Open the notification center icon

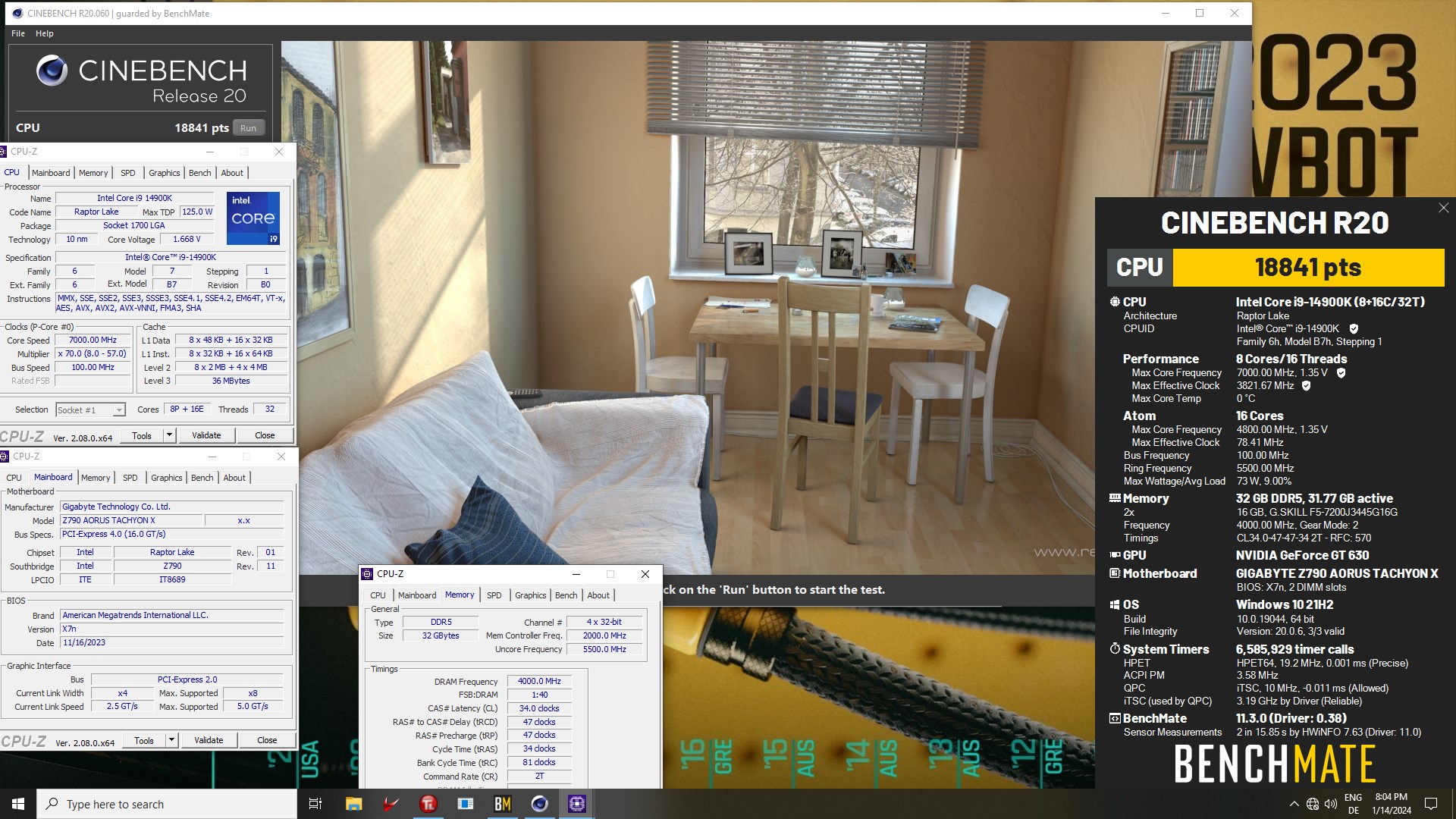click(x=1431, y=804)
